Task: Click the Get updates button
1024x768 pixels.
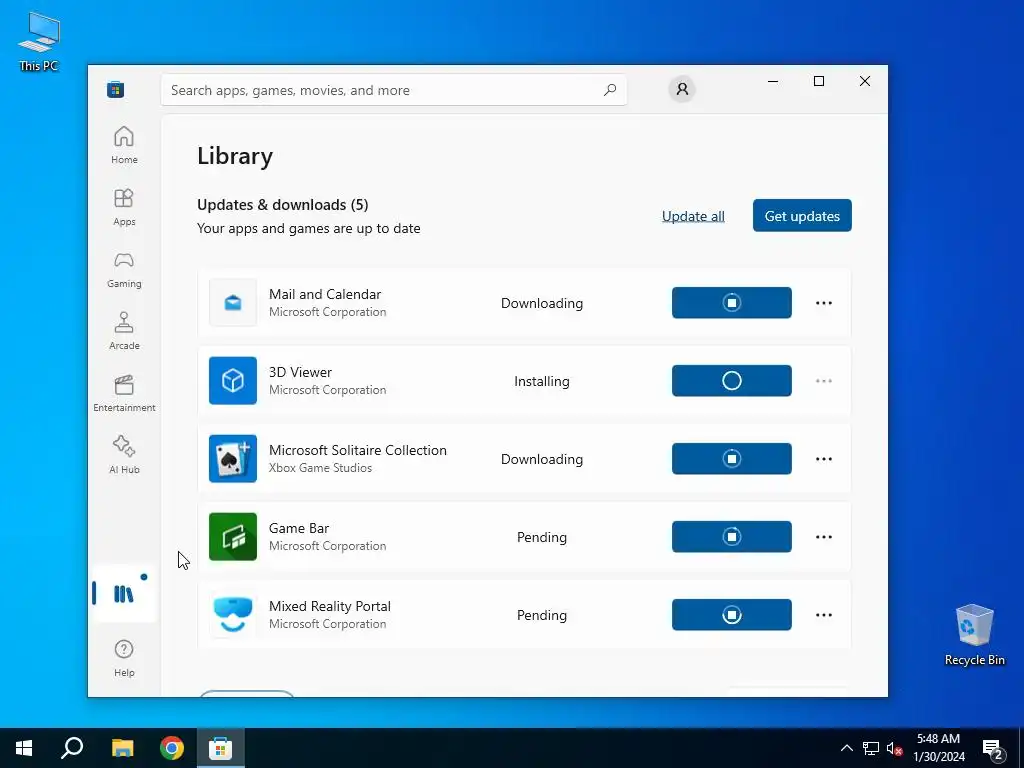Action: 802,216
